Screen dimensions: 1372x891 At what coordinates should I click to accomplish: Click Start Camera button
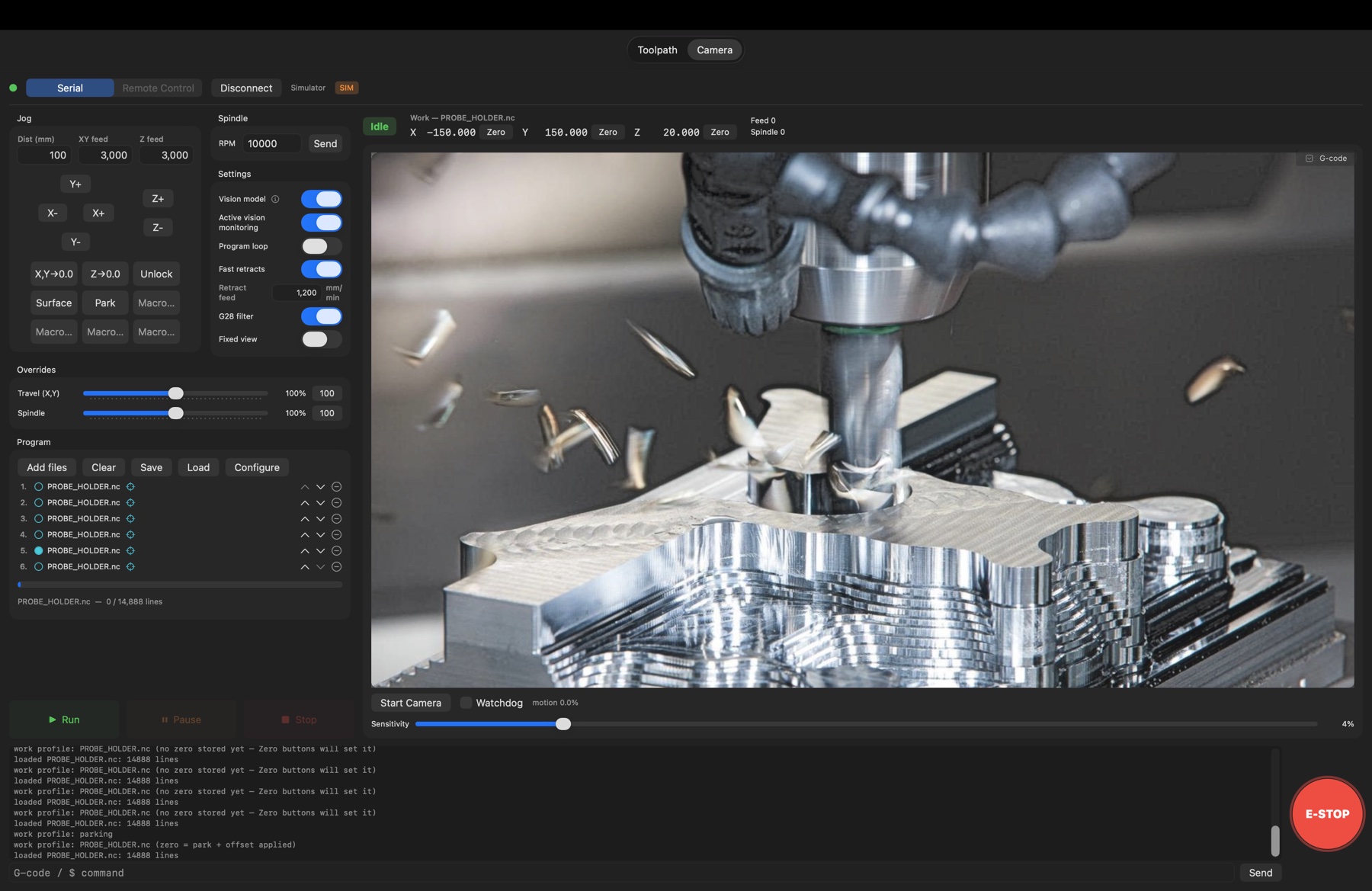[x=411, y=703]
